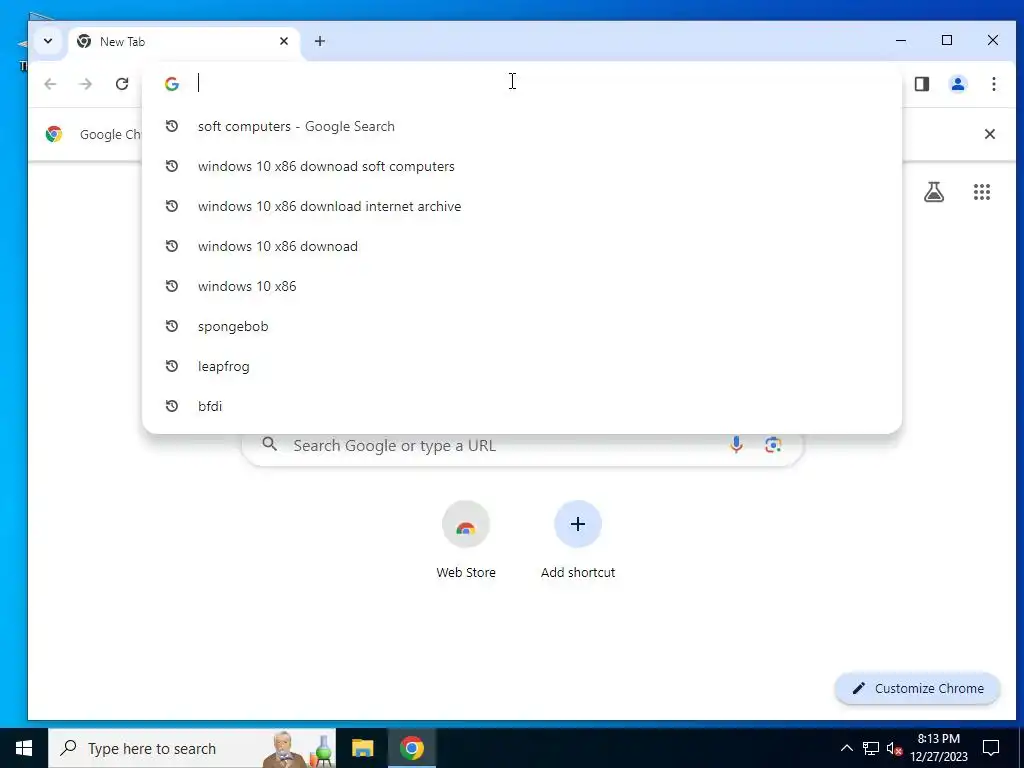1024x768 pixels.
Task: Select suggestion 'soft computers - Google Search'
Action: [x=522, y=126]
